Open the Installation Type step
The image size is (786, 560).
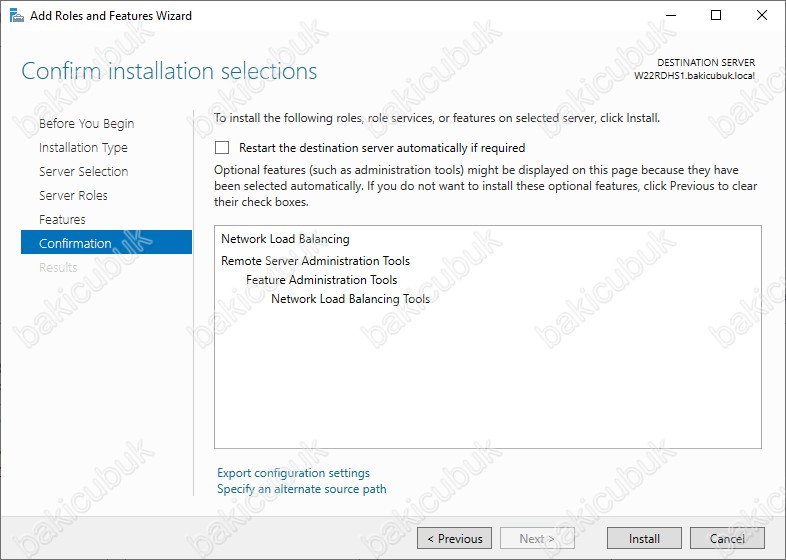pyautogui.click(x=83, y=148)
